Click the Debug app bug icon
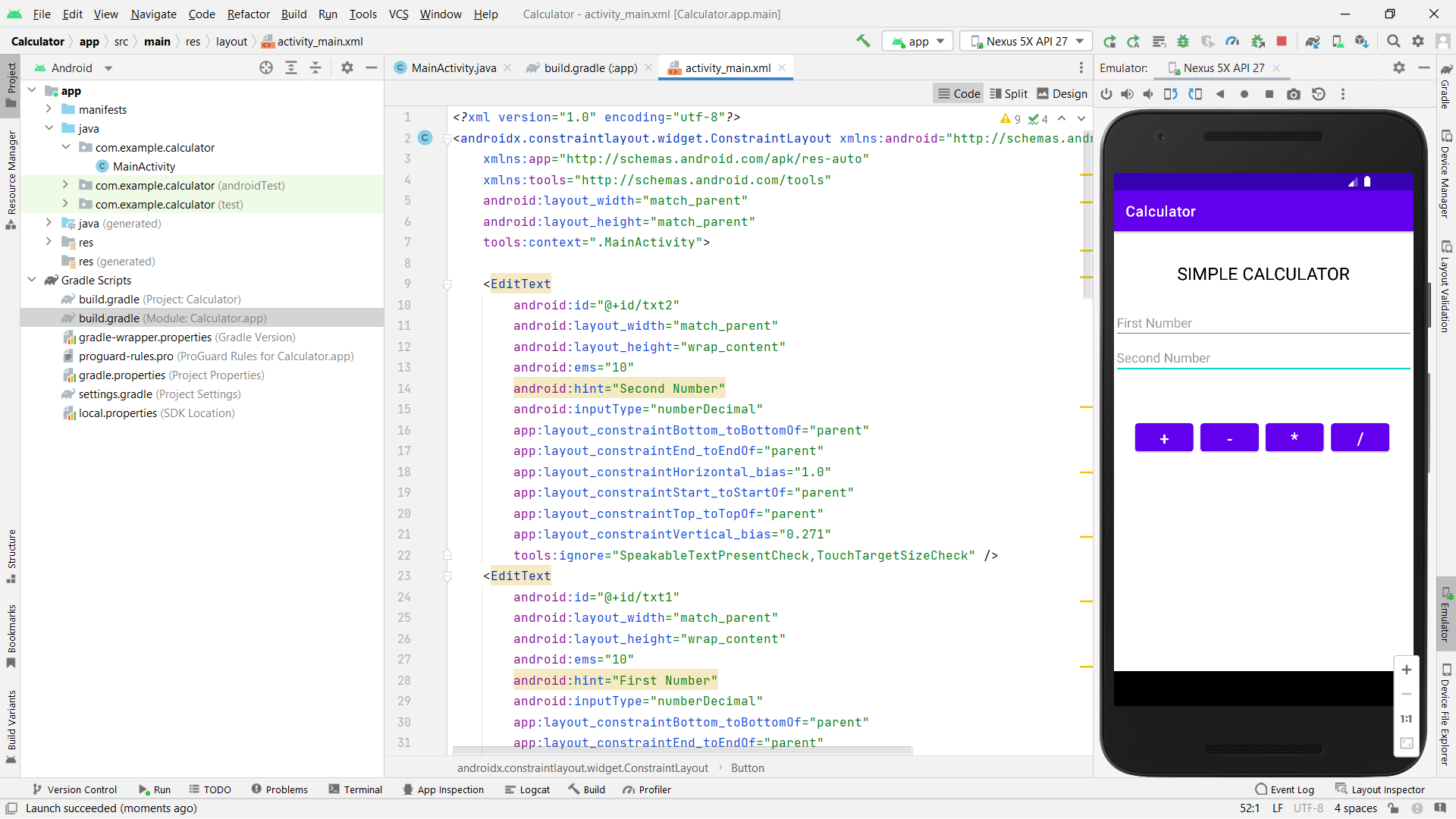The width and height of the screenshot is (1456, 819). tap(1183, 41)
